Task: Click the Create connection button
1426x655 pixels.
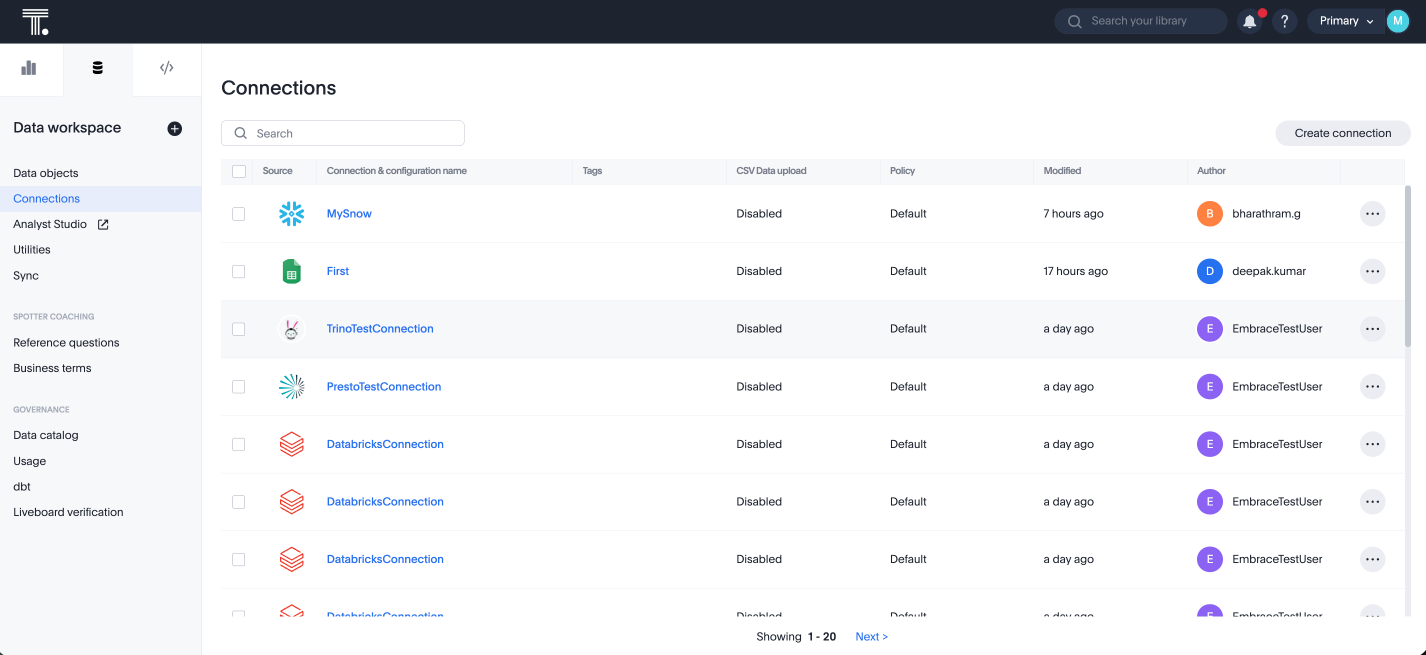Action: 1342,132
